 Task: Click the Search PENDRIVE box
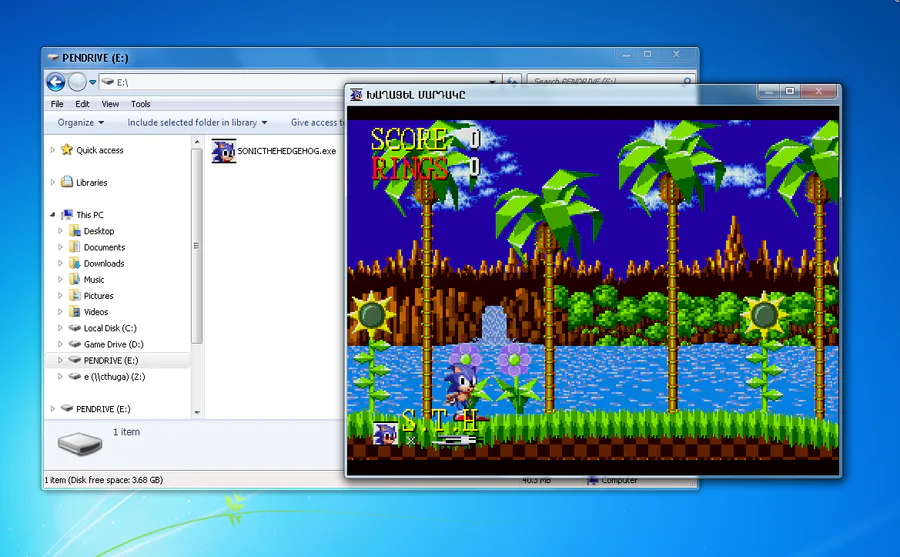(611, 82)
